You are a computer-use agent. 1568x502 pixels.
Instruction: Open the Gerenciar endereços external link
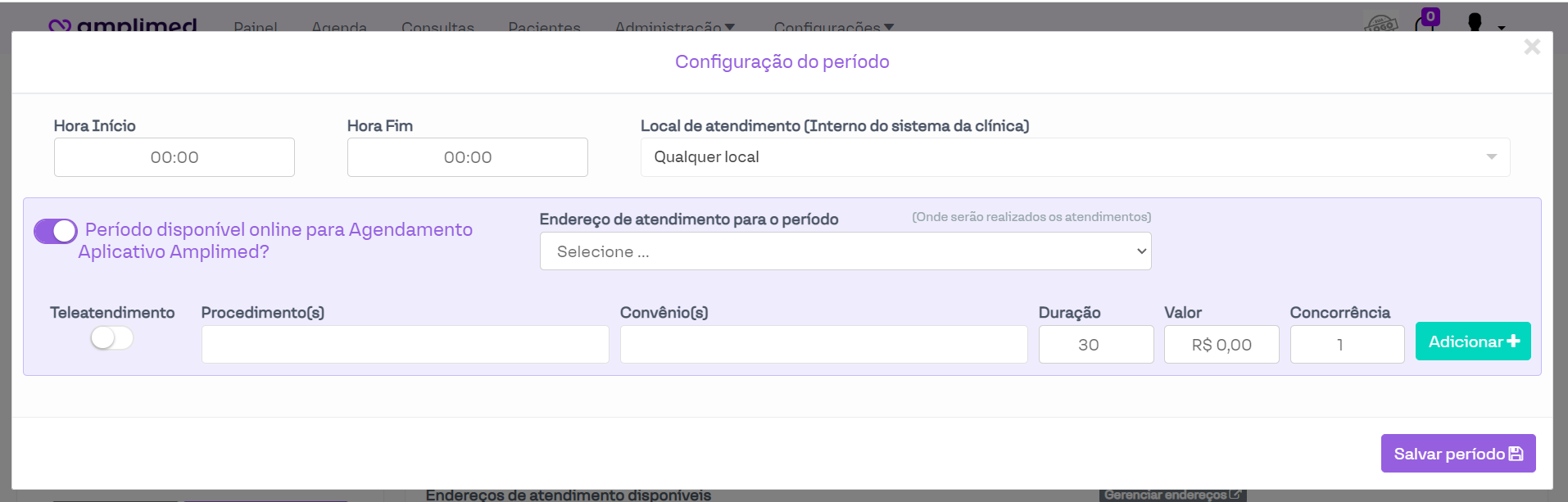[1171, 495]
